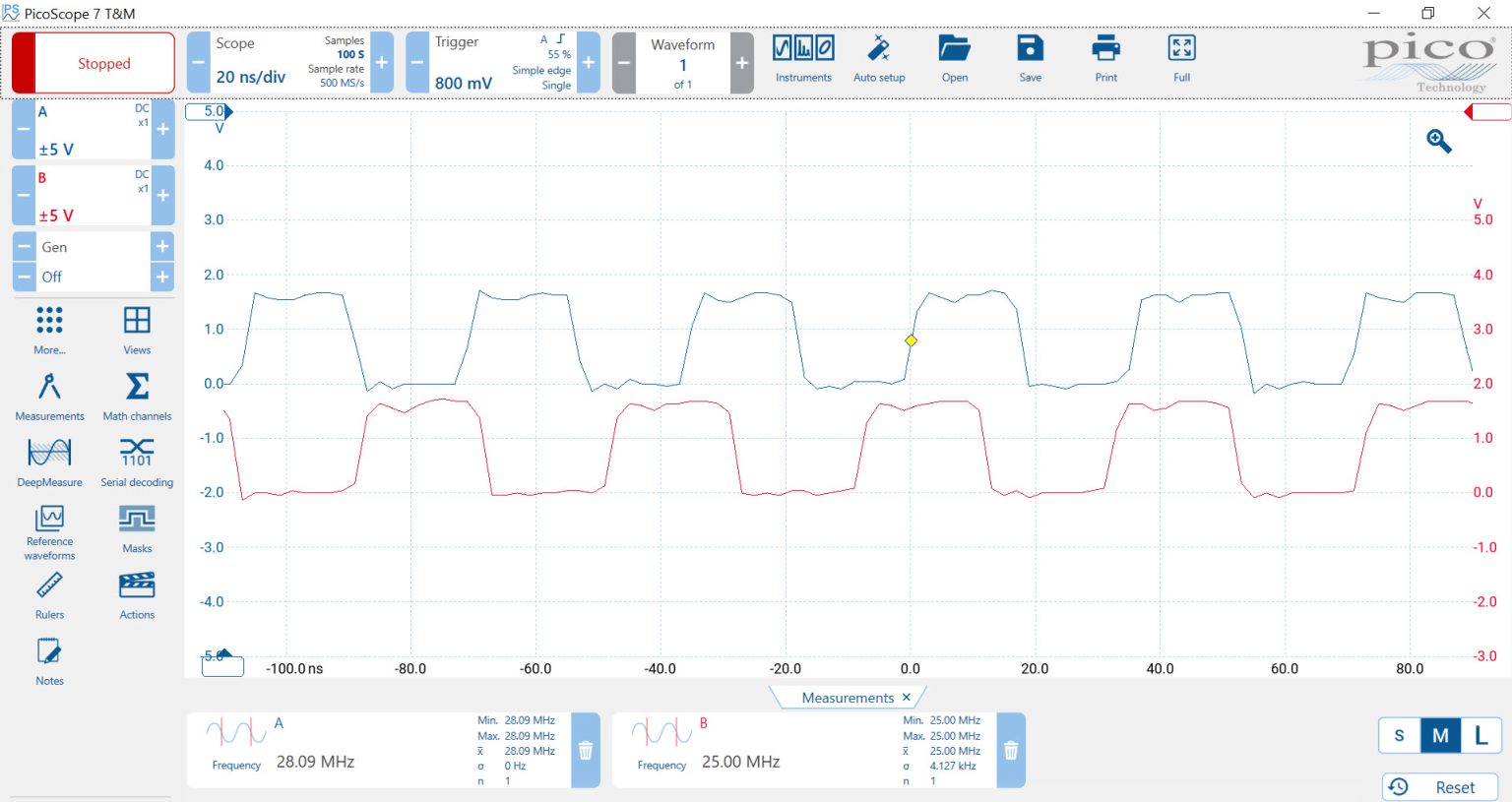The image size is (1512, 802).
Task: Delete channel B frequency measurement
Action: click(x=1011, y=751)
